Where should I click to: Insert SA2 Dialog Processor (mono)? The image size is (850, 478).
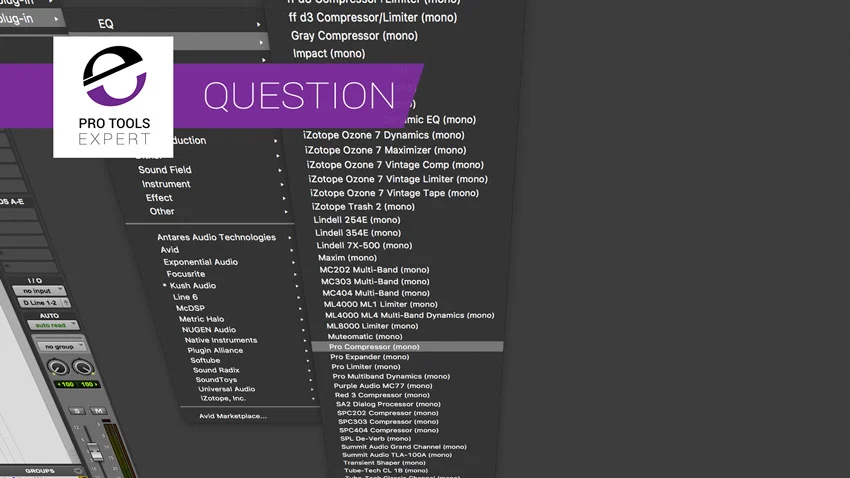click(388, 404)
